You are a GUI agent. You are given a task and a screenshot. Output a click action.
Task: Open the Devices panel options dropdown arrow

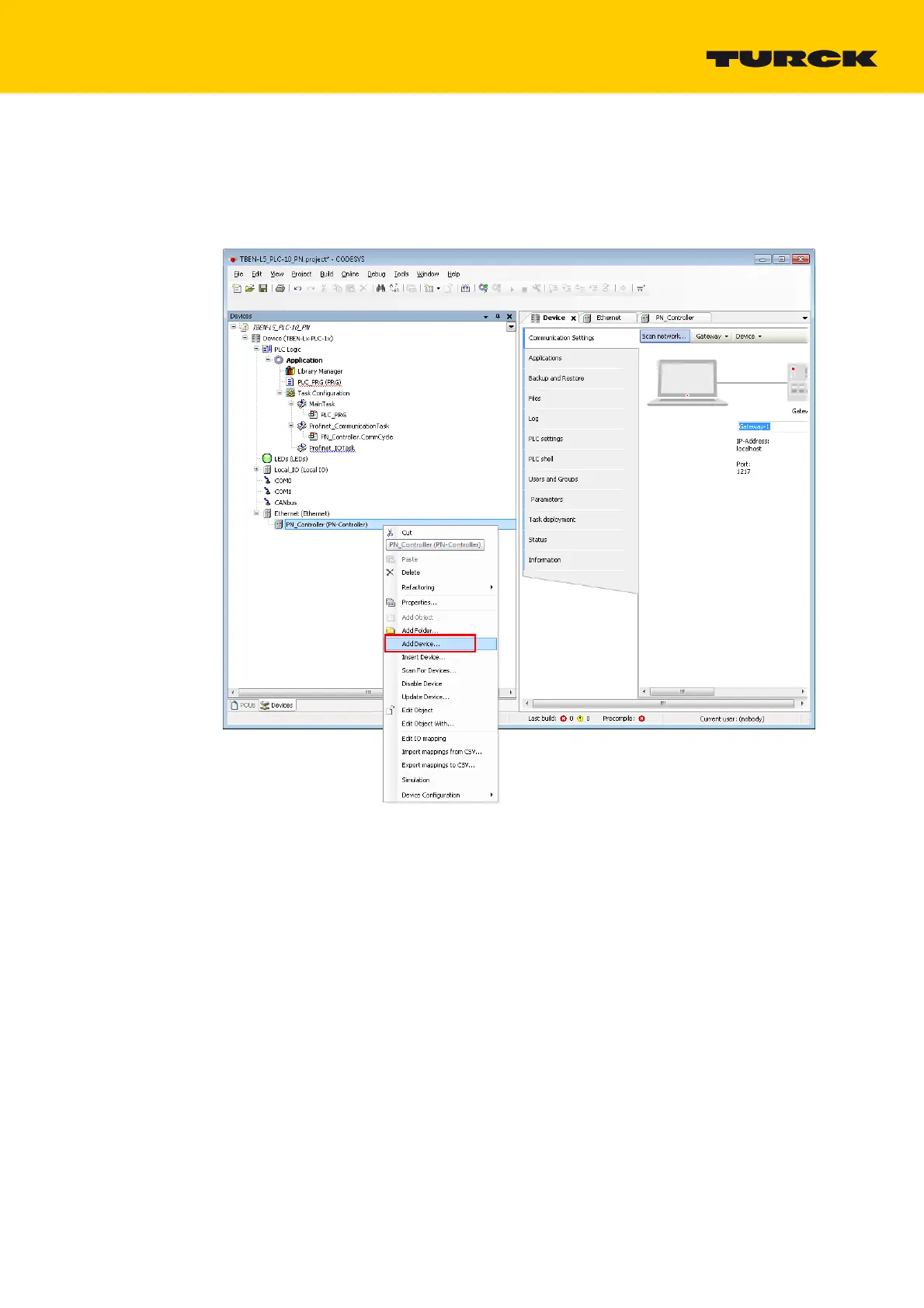pyautogui.click(x=486, y=316)
